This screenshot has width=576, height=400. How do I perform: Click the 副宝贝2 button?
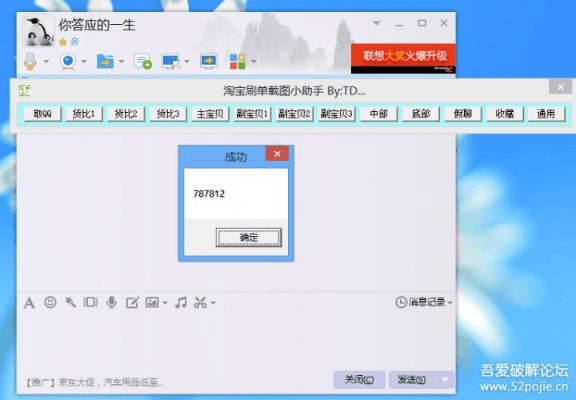click(294, 114)
